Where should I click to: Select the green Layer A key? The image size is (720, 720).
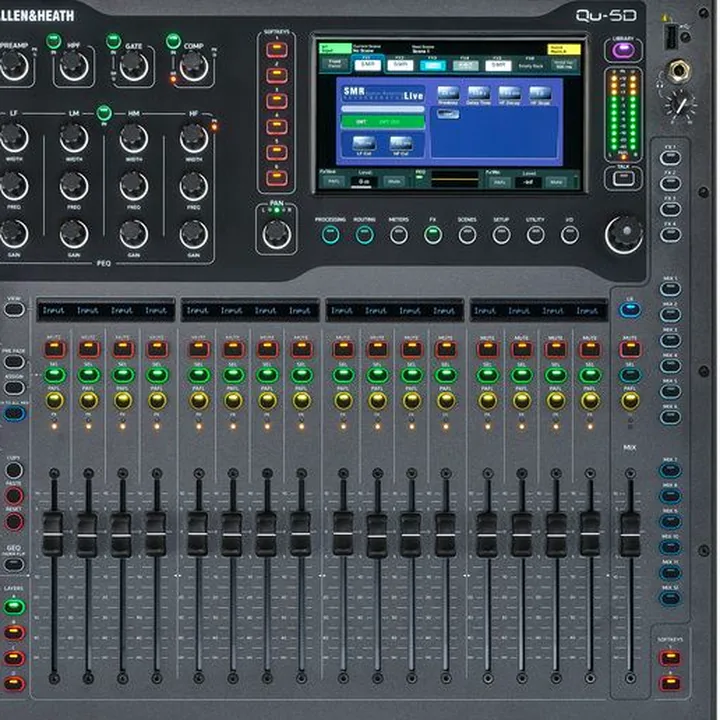(x=14, y=607)
